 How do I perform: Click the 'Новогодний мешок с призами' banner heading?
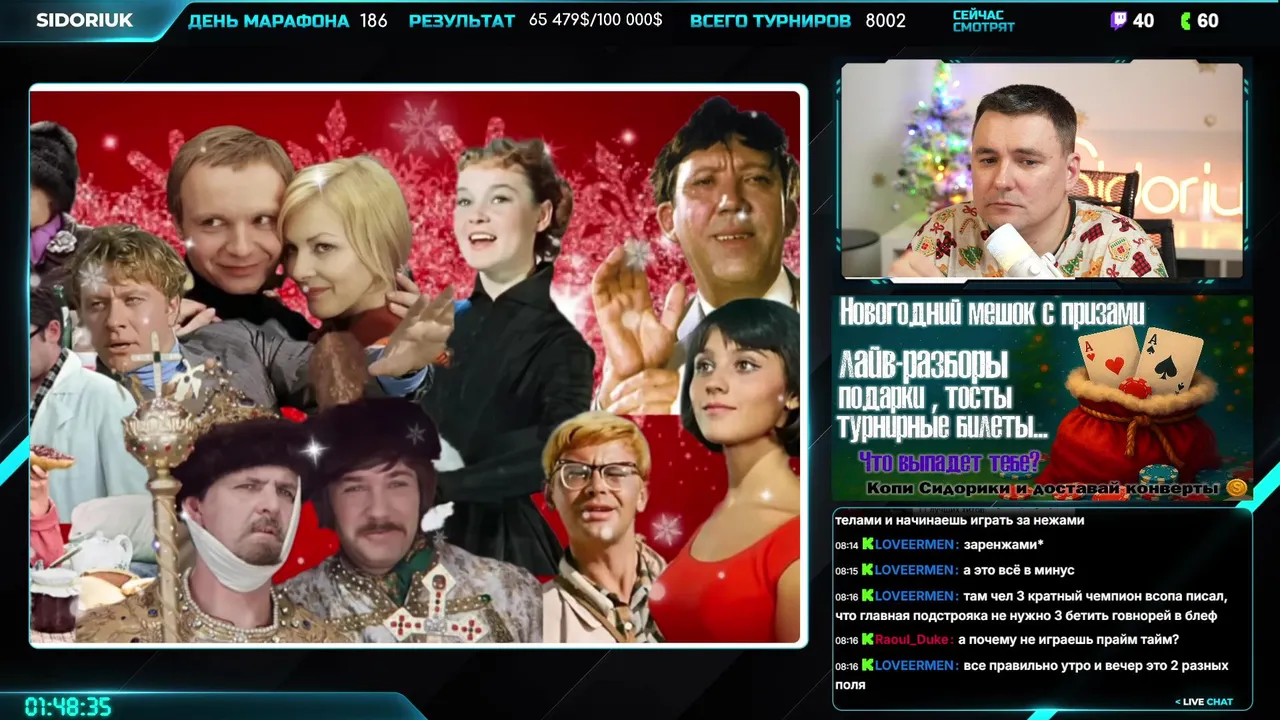pos(992,312)
